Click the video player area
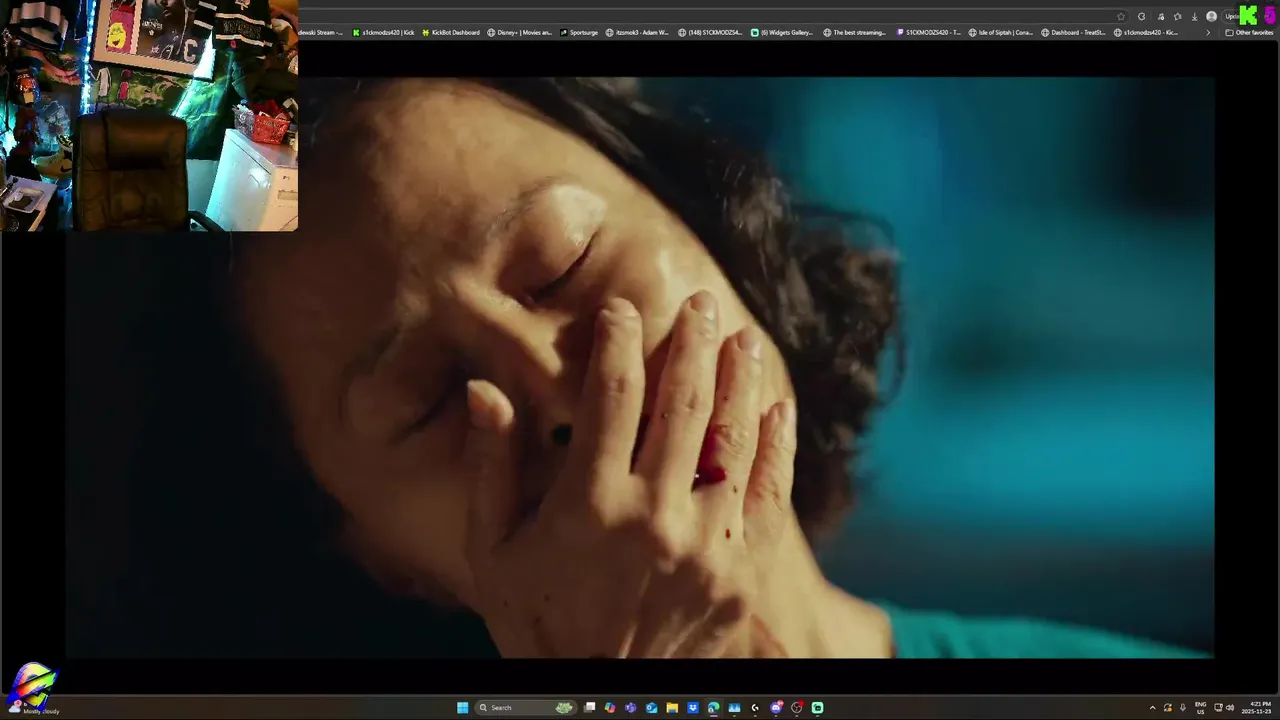The height and width of the screenshot is (720, 1280). [640, 367]
